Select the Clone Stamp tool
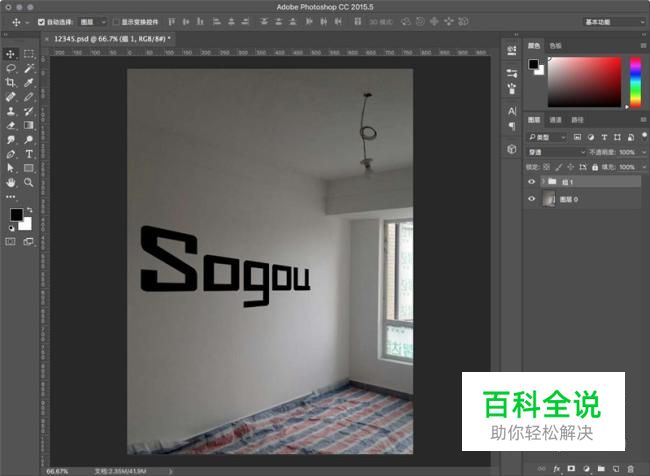This screenshot has height=476, width=650. (x=10, y=111)
